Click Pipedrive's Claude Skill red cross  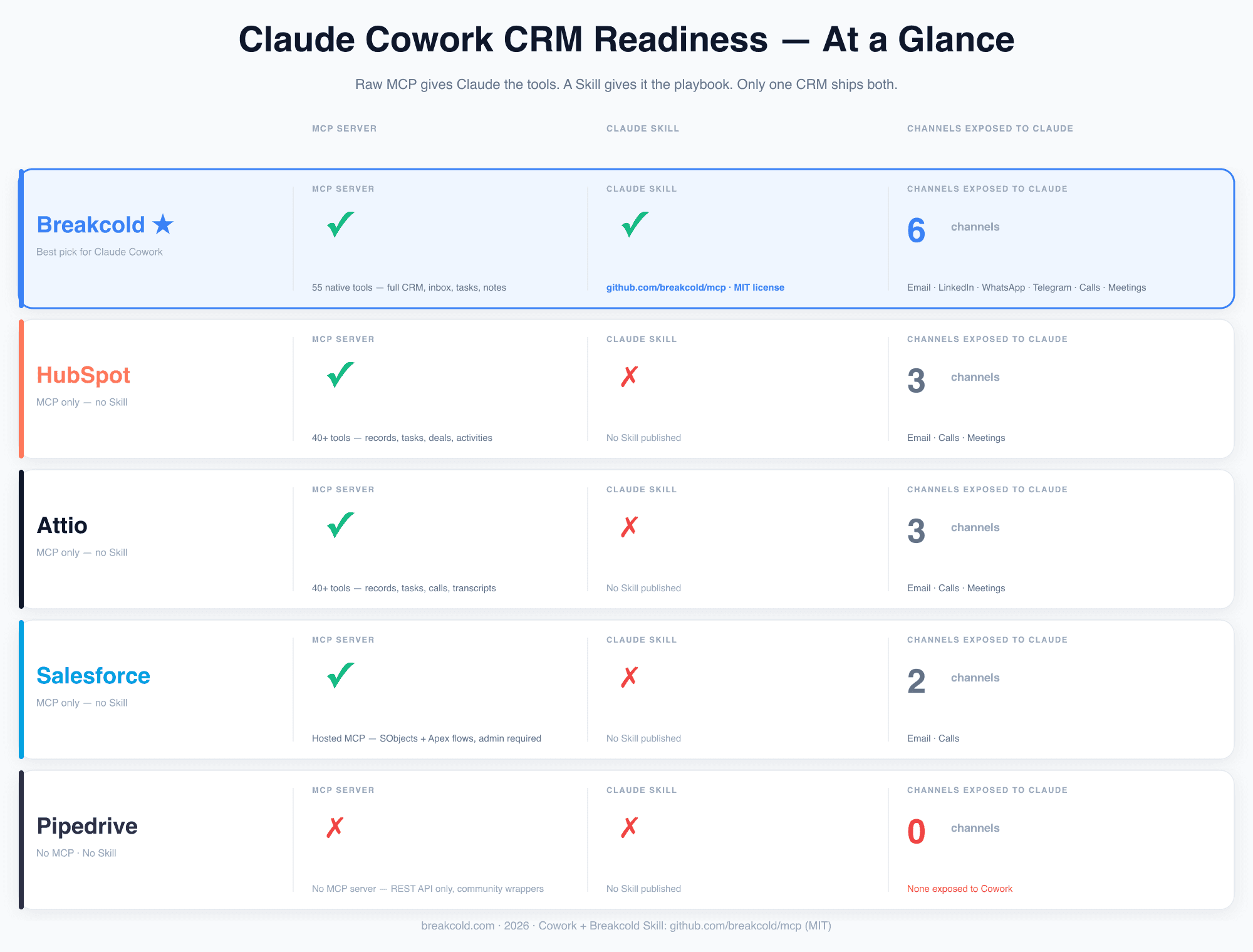(x=629, y=827)
